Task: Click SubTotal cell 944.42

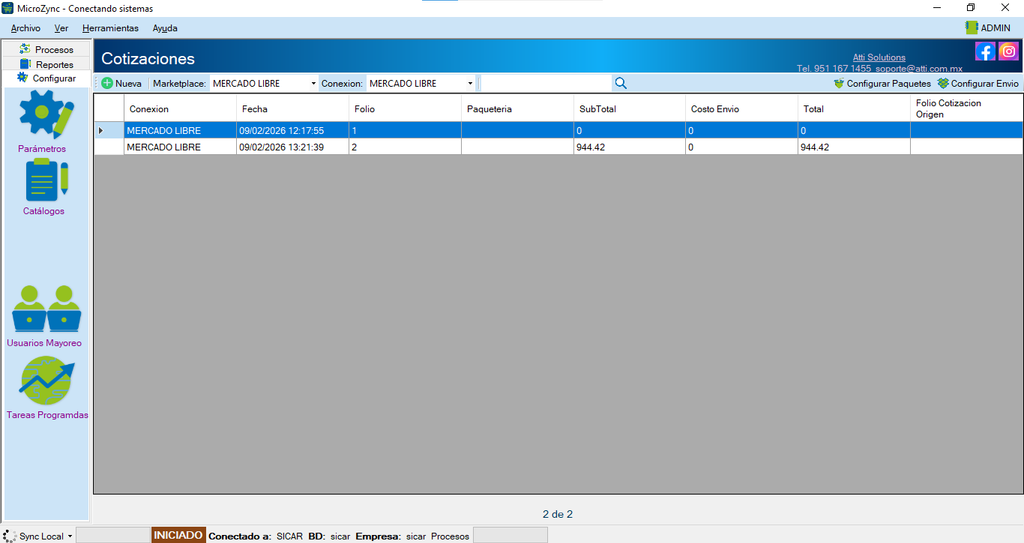Action: [630, 147]
